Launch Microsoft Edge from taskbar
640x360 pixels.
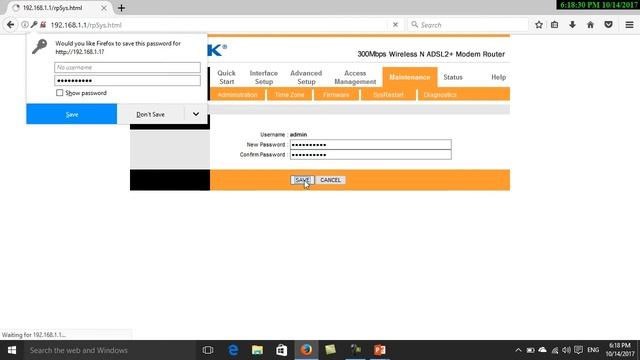(233, 350)
